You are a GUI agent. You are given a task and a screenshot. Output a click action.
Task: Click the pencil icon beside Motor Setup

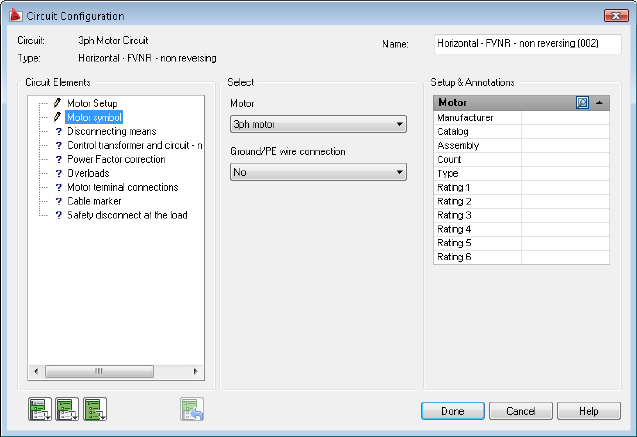pyautogui.click(x=58, y=103)
